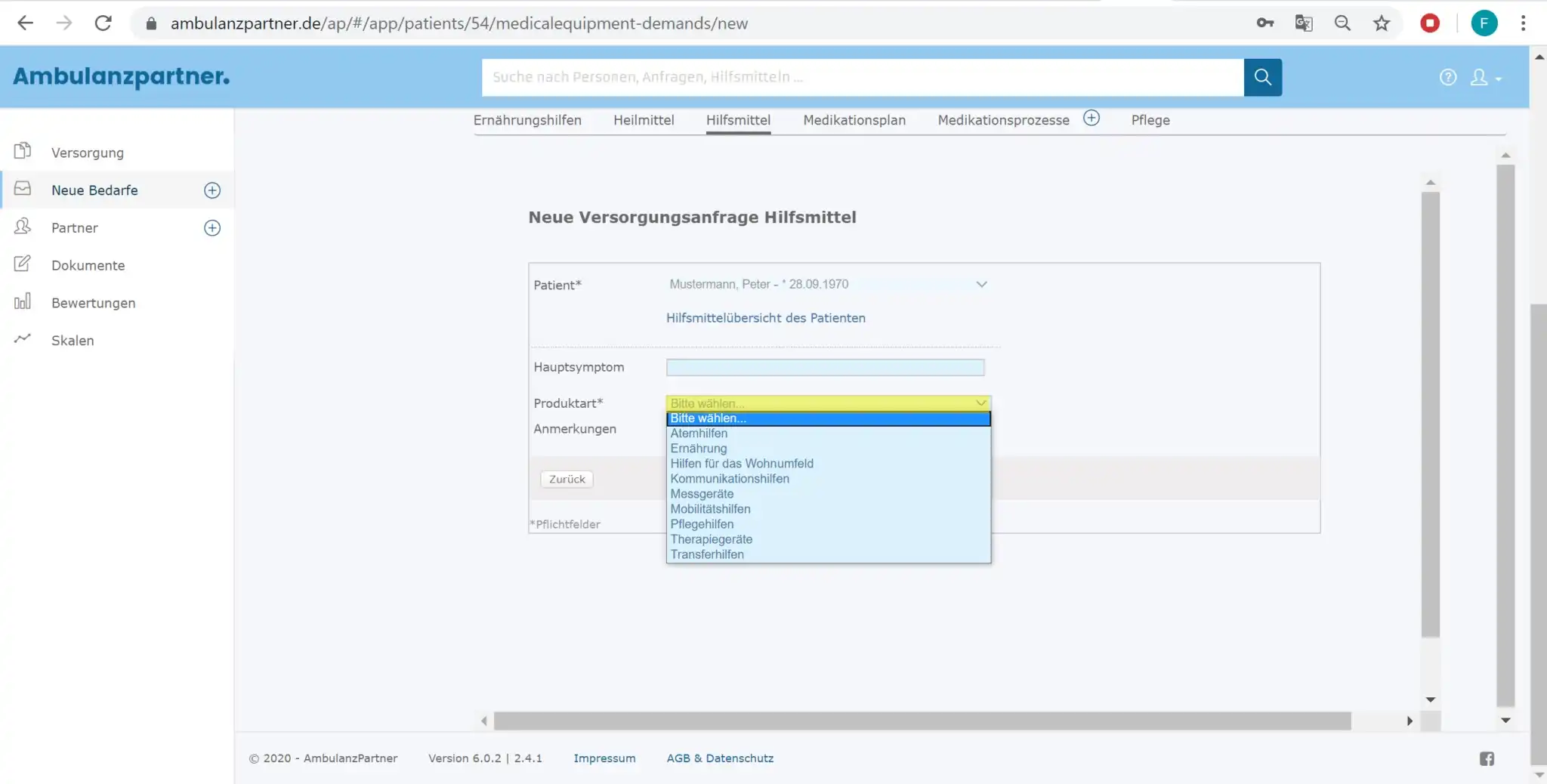Click the Zurück button

point(567,479)
